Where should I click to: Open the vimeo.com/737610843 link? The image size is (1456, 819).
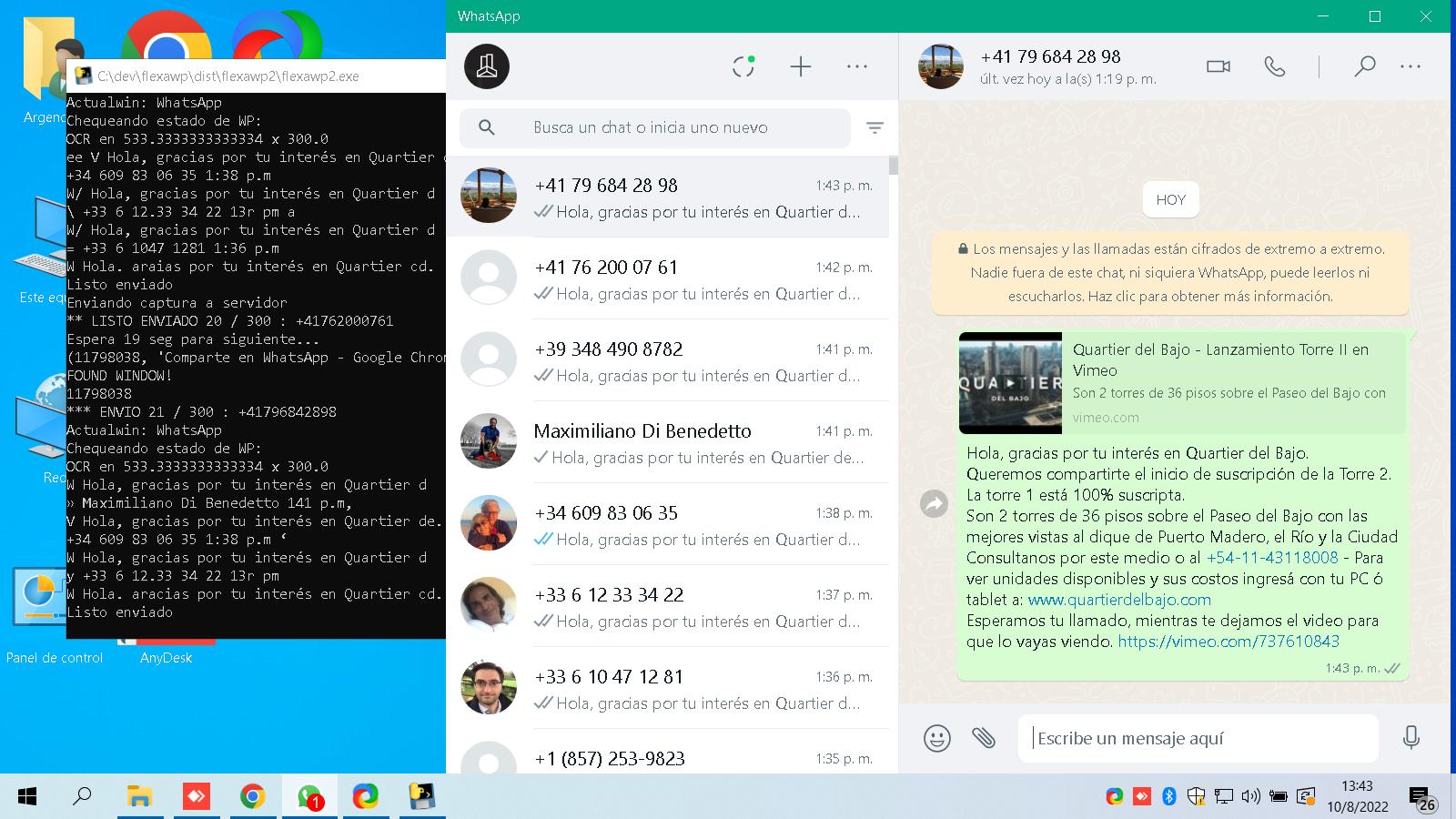pyautogui.click(x=1228, y=642)
